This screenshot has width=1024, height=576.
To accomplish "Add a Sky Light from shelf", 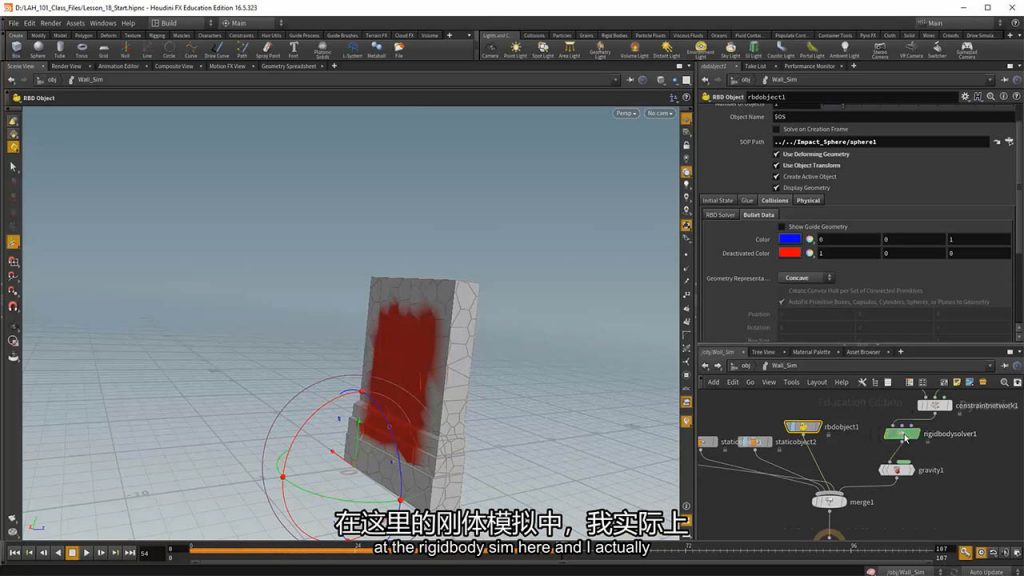I will click(730, 50).
